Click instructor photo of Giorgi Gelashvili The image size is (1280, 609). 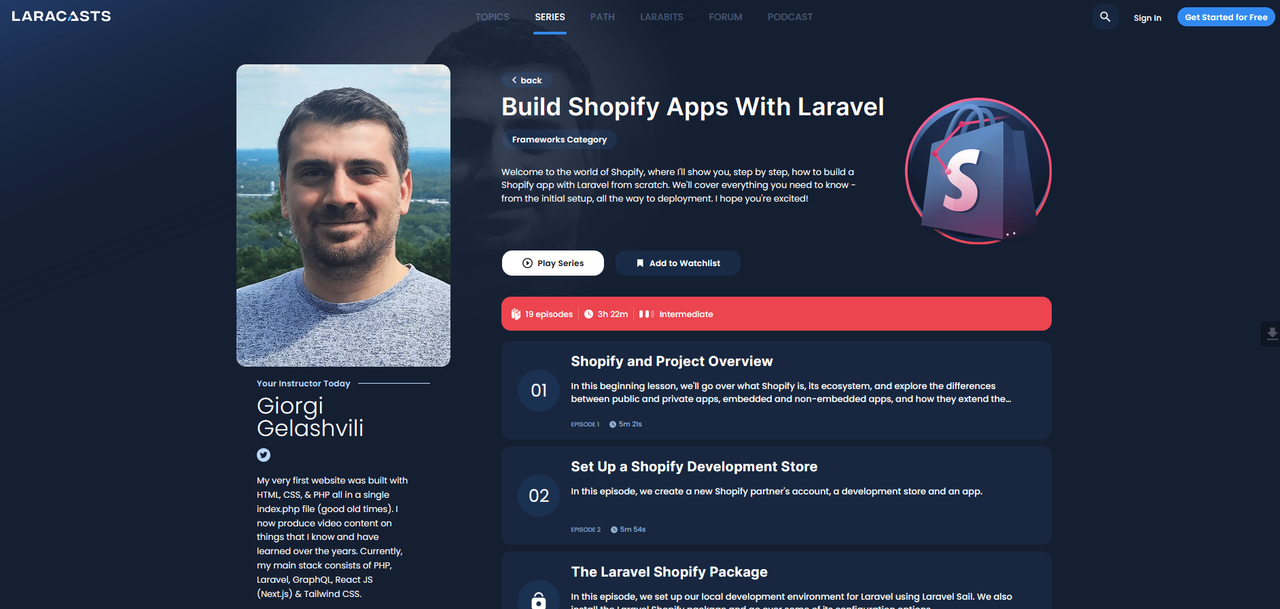coord(343,215)
